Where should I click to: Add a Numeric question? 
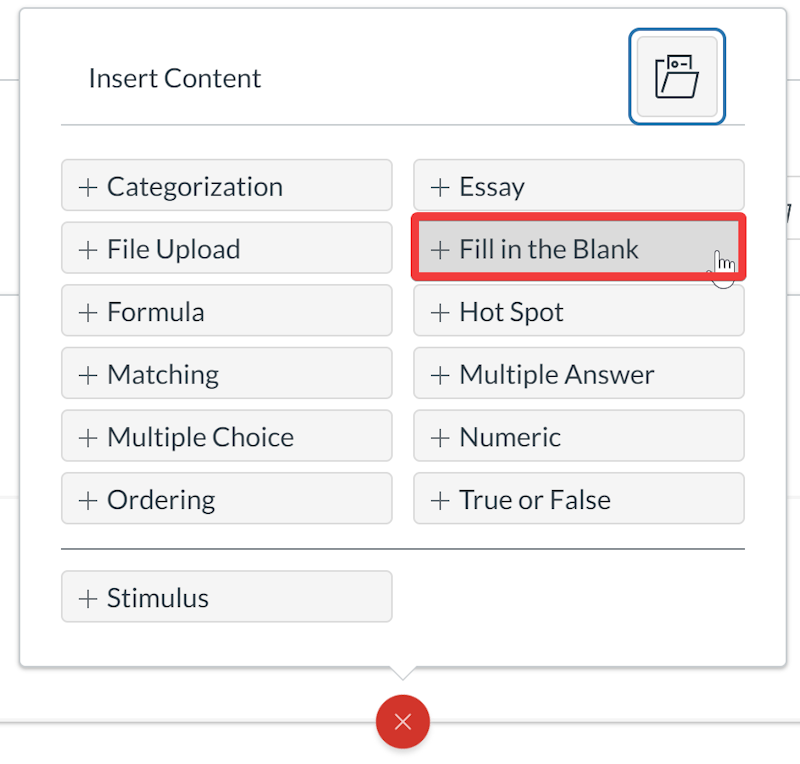pos(578,437)
